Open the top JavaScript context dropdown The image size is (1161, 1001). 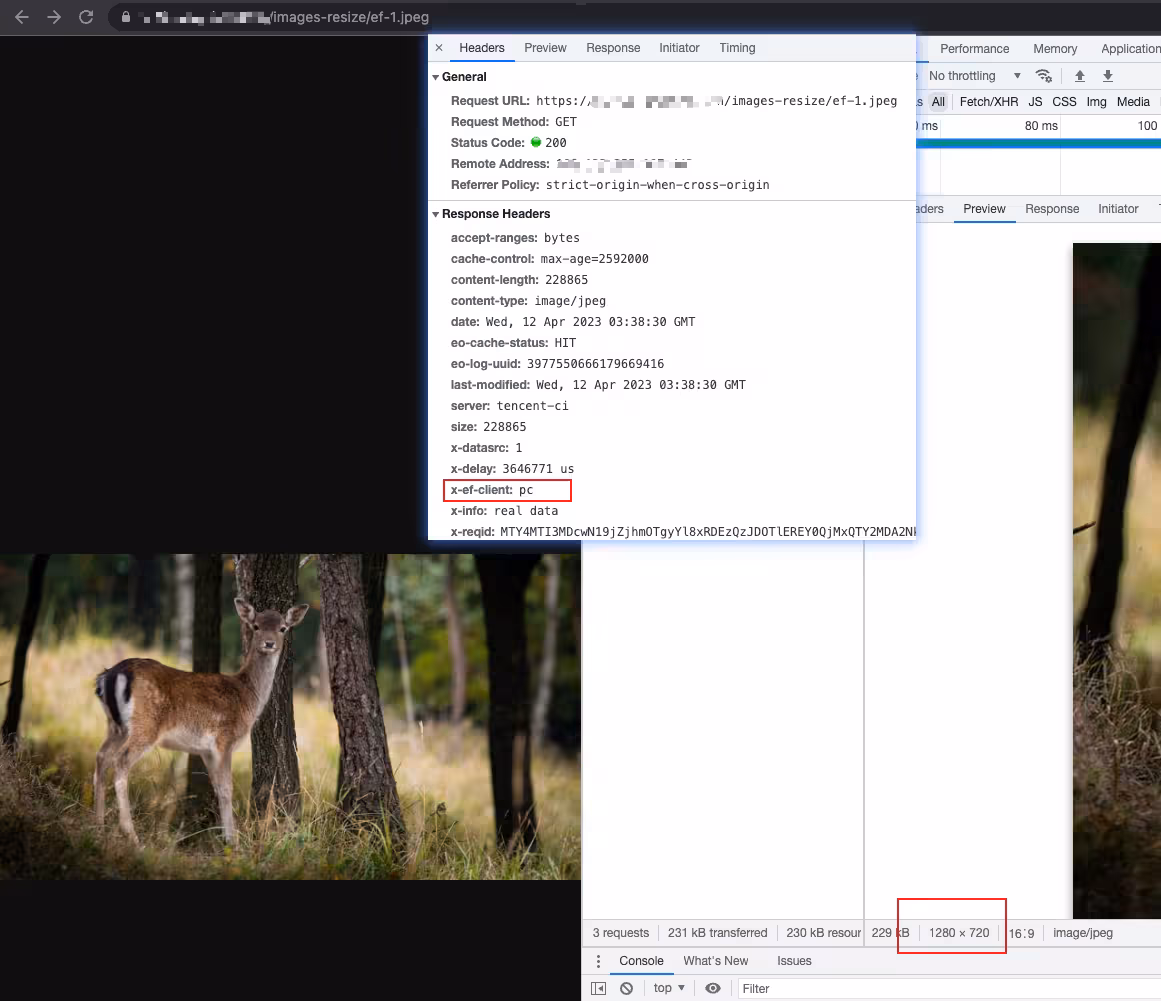[669, 988]
